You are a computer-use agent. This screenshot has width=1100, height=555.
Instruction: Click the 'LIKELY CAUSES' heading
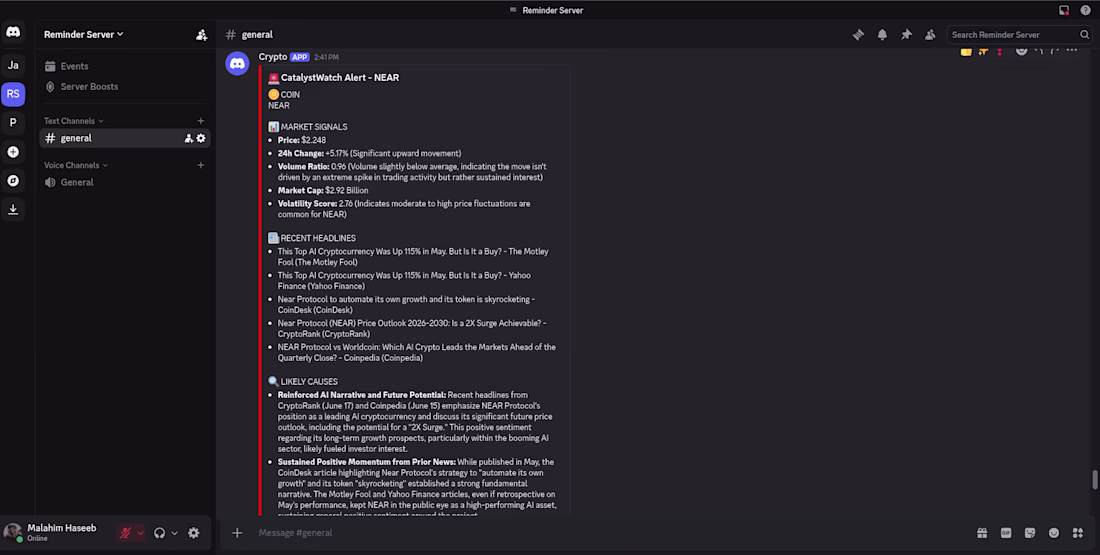coord(309,382)
